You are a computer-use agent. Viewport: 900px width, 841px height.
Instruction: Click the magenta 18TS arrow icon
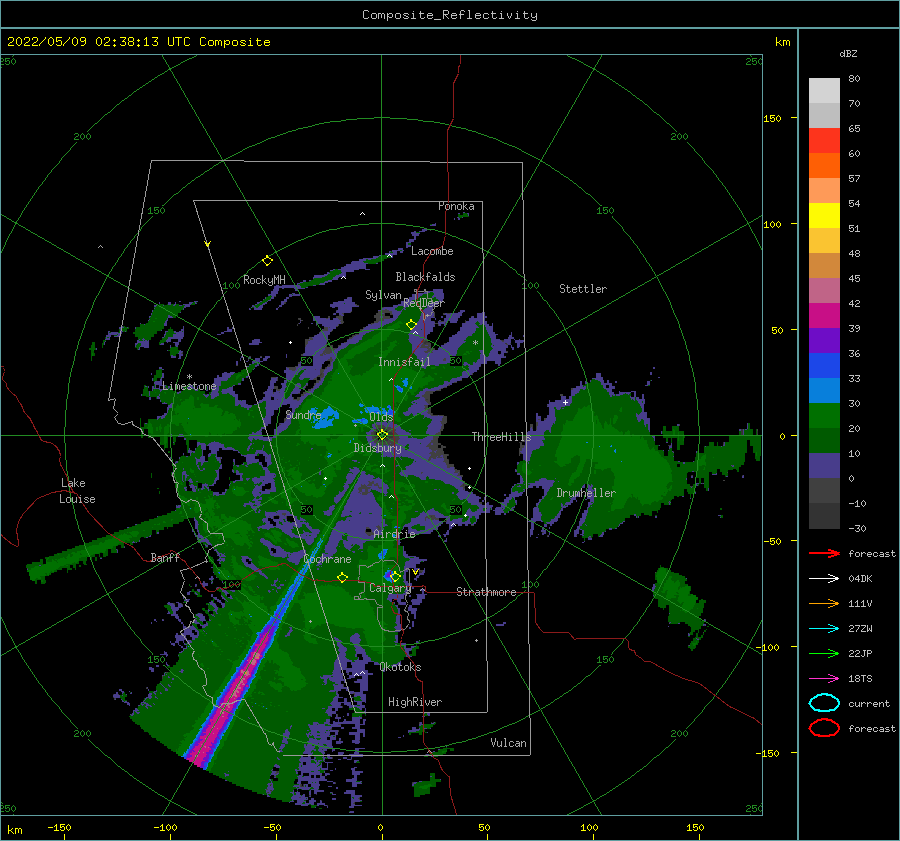824,679
